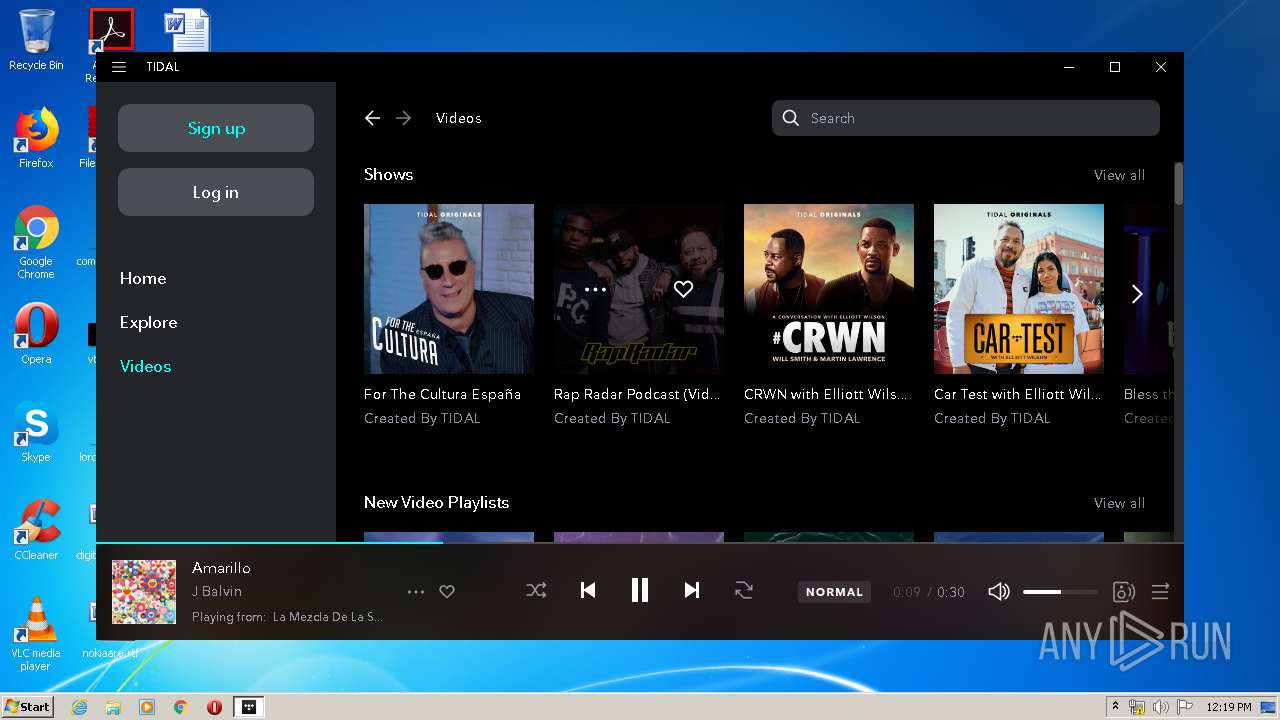Skip to the next track

click(x=692, y=591)
